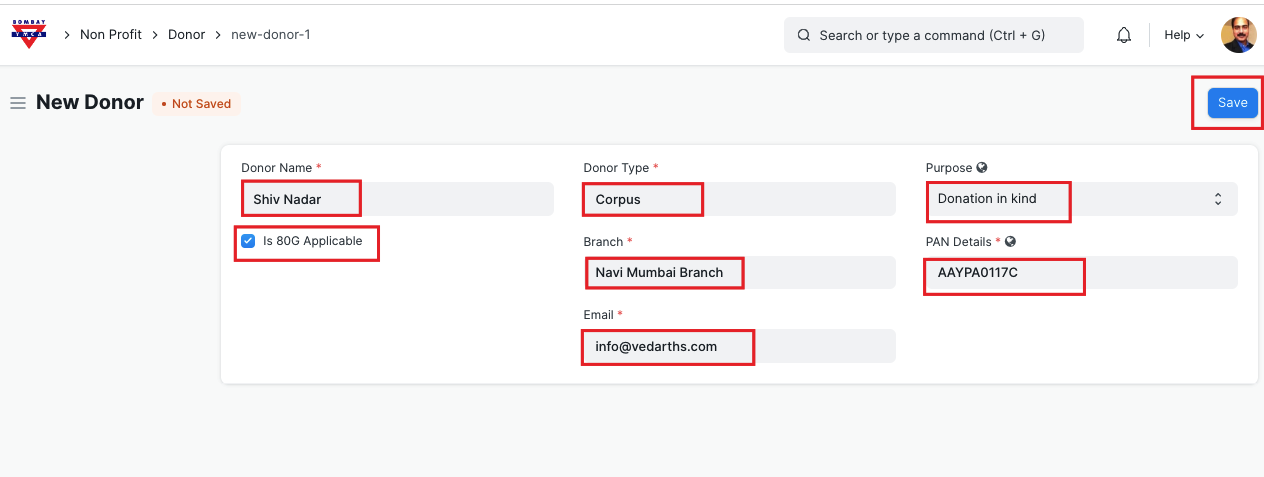Click the globe icon beside PAN Details
The width and height of the screenshot is (1264, 477).
[x=1010, y=242]
